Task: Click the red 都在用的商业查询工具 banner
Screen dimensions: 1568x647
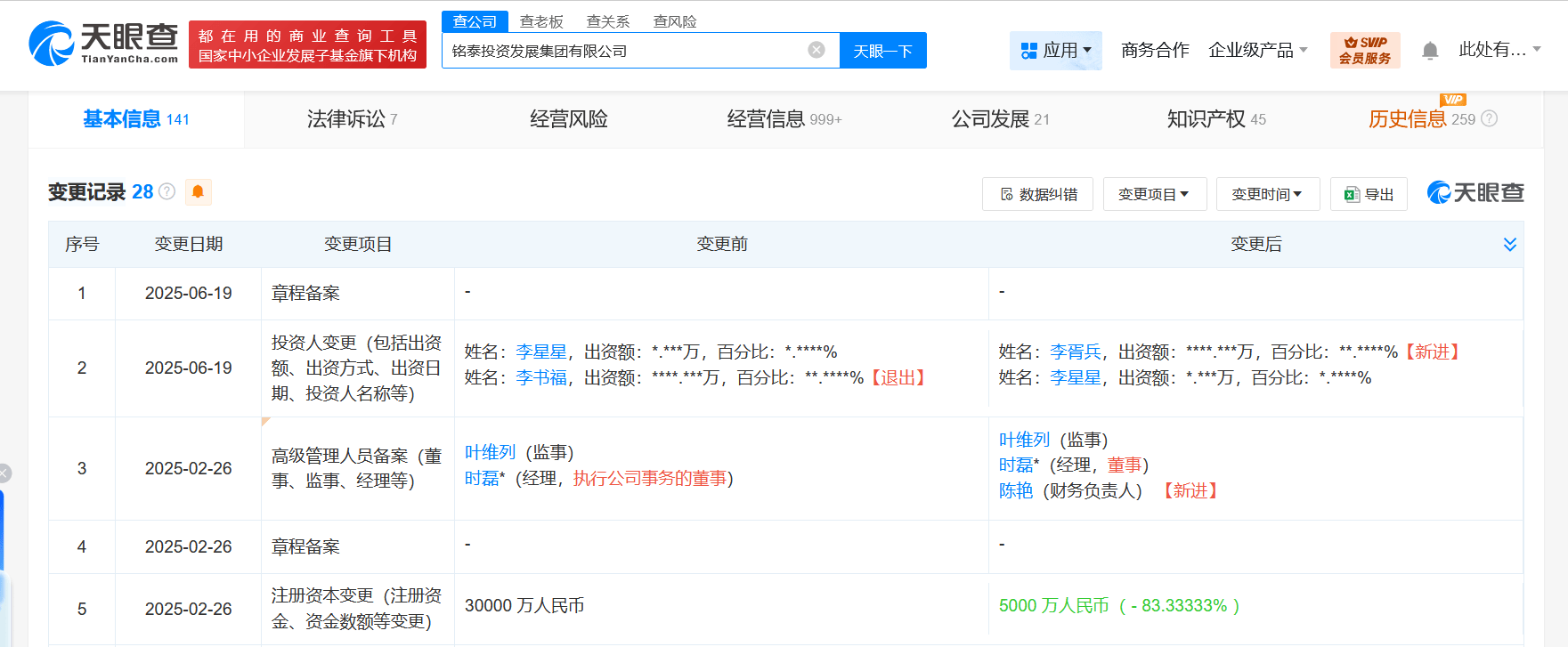Action: point(307,44)
